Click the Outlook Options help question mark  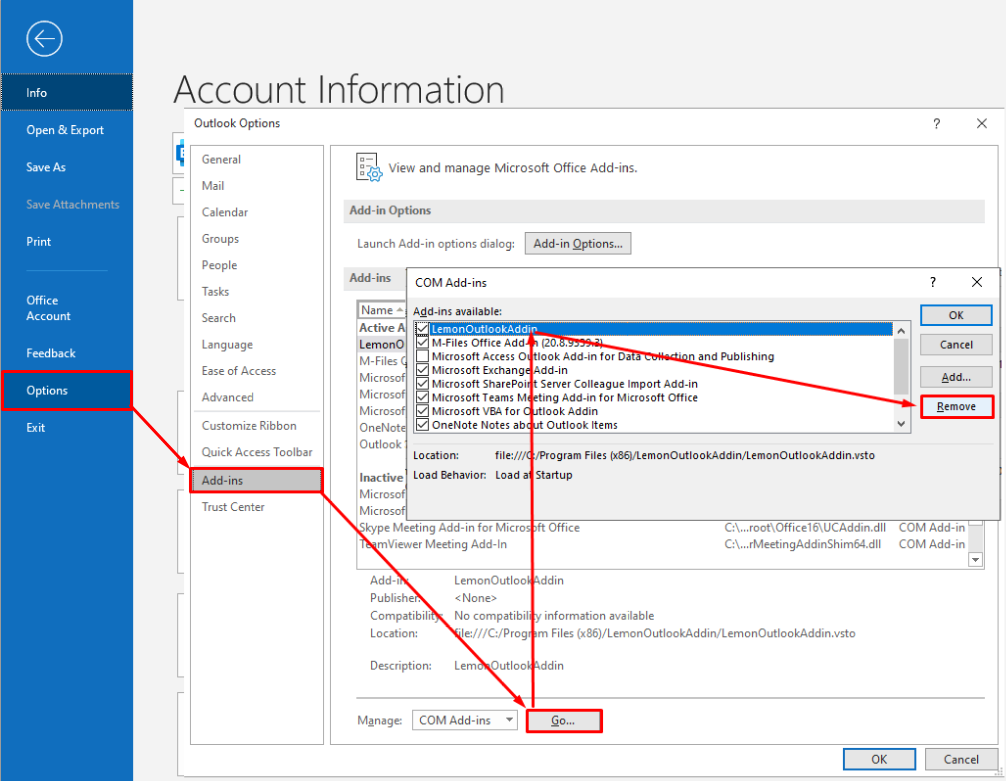tap(936, 123)
